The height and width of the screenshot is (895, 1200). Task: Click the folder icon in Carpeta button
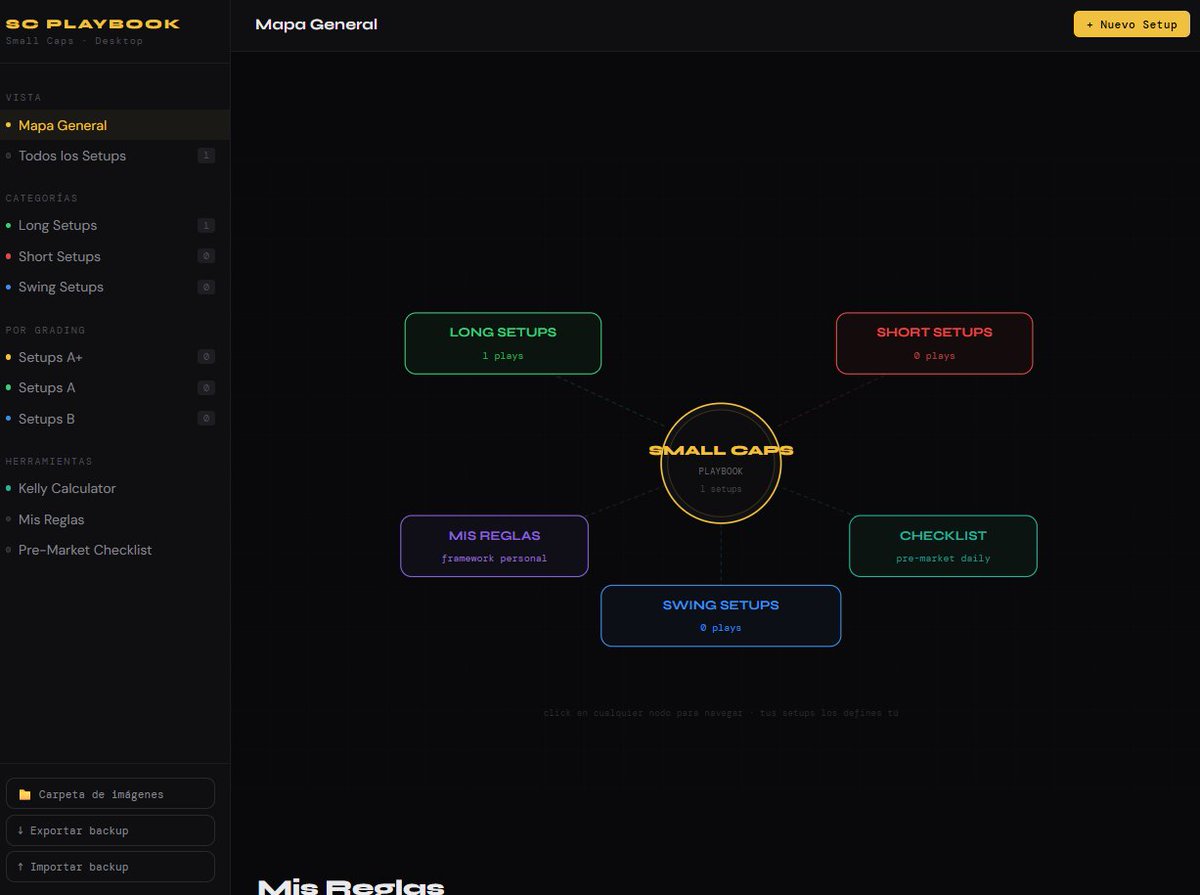click(x=25, y=795)
